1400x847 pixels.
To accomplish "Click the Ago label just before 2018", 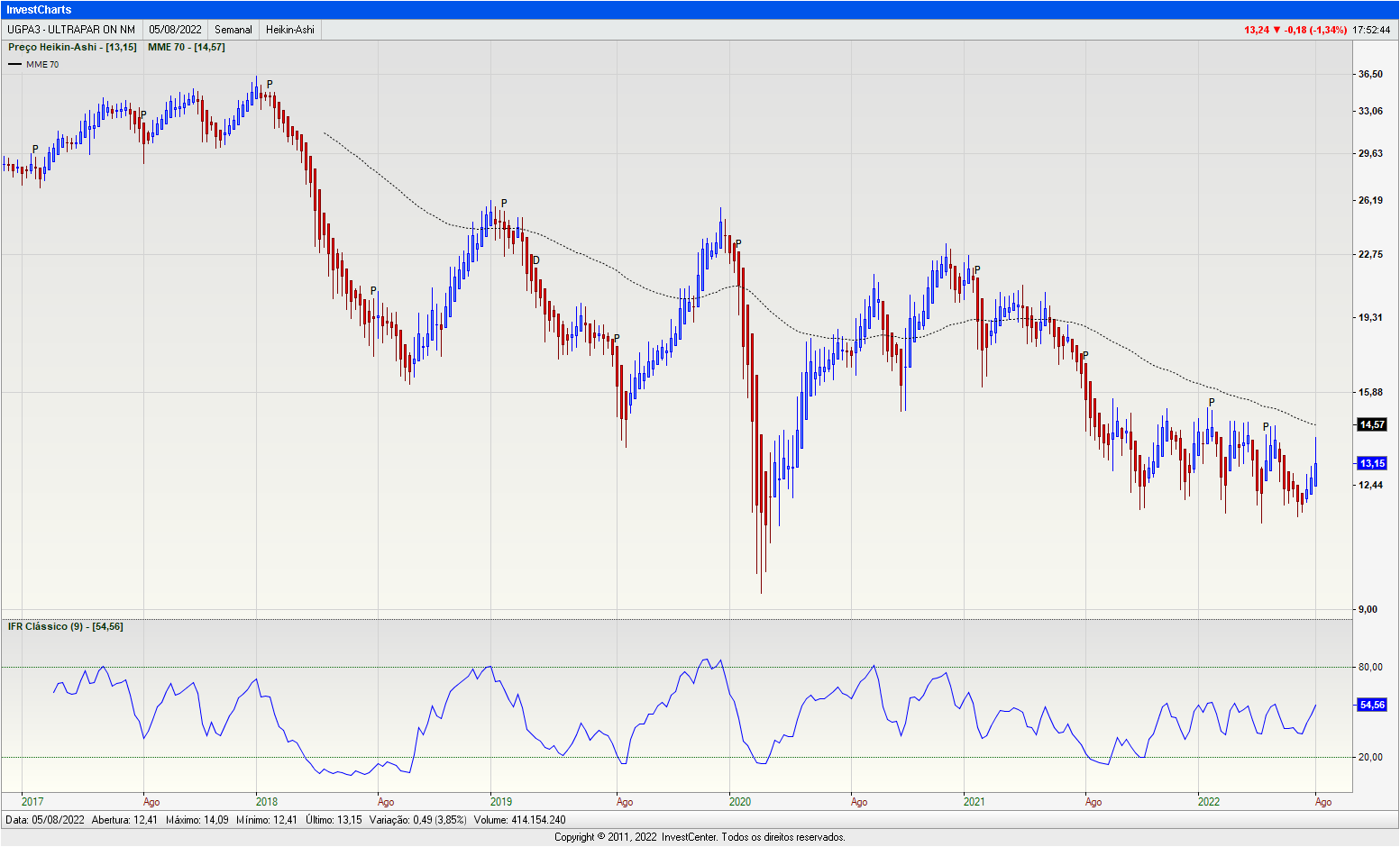I will [x=151, y=802].
